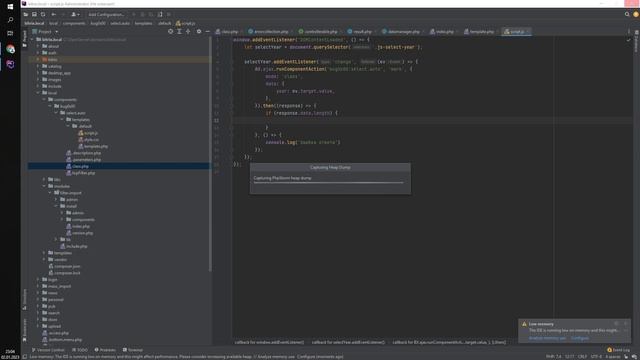Open the Add Configuration dropdown
The image size is (640, 360).
(107, 14)
